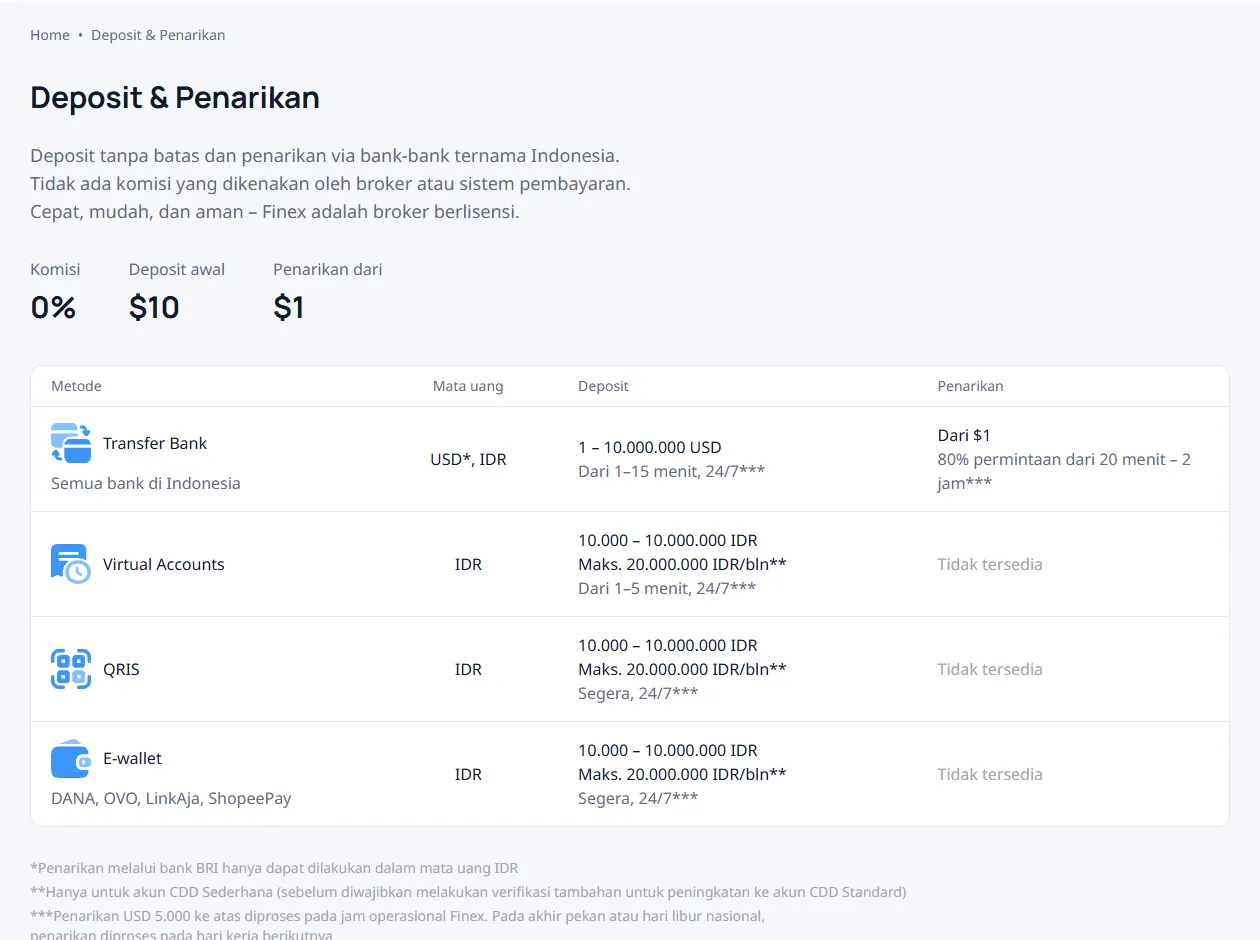Click the BRI bank withdrawal footnote
Viewport: 1260px width, 940px height.
[274, 868]
